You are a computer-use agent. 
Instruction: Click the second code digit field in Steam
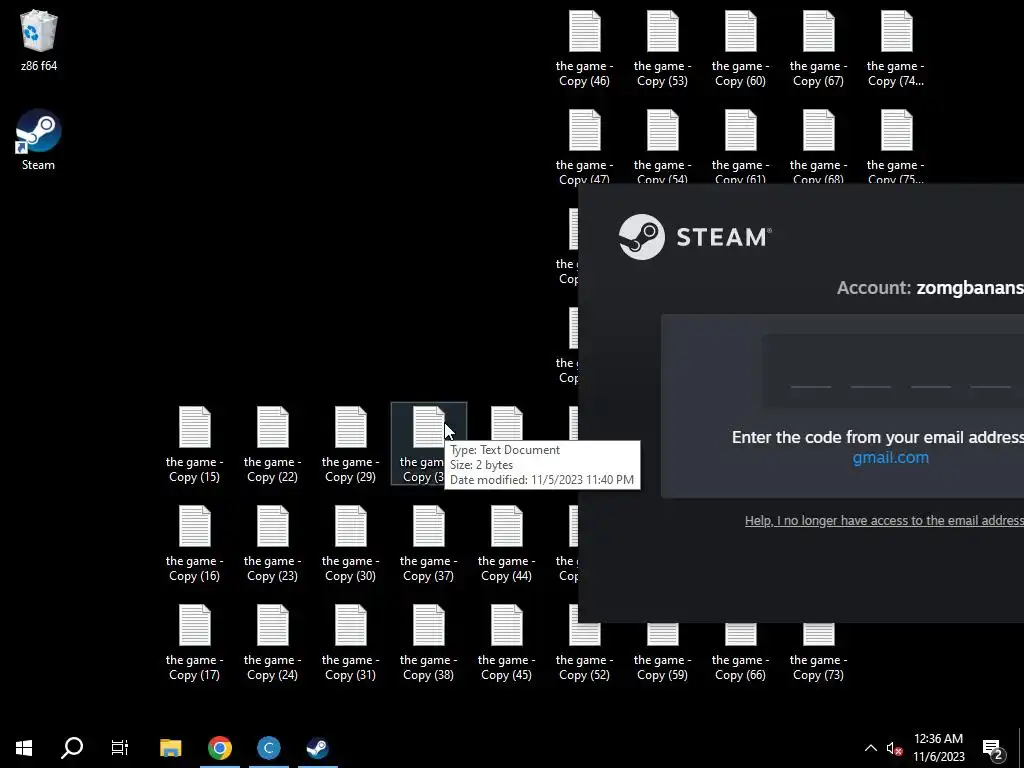(x=871, y=371)
